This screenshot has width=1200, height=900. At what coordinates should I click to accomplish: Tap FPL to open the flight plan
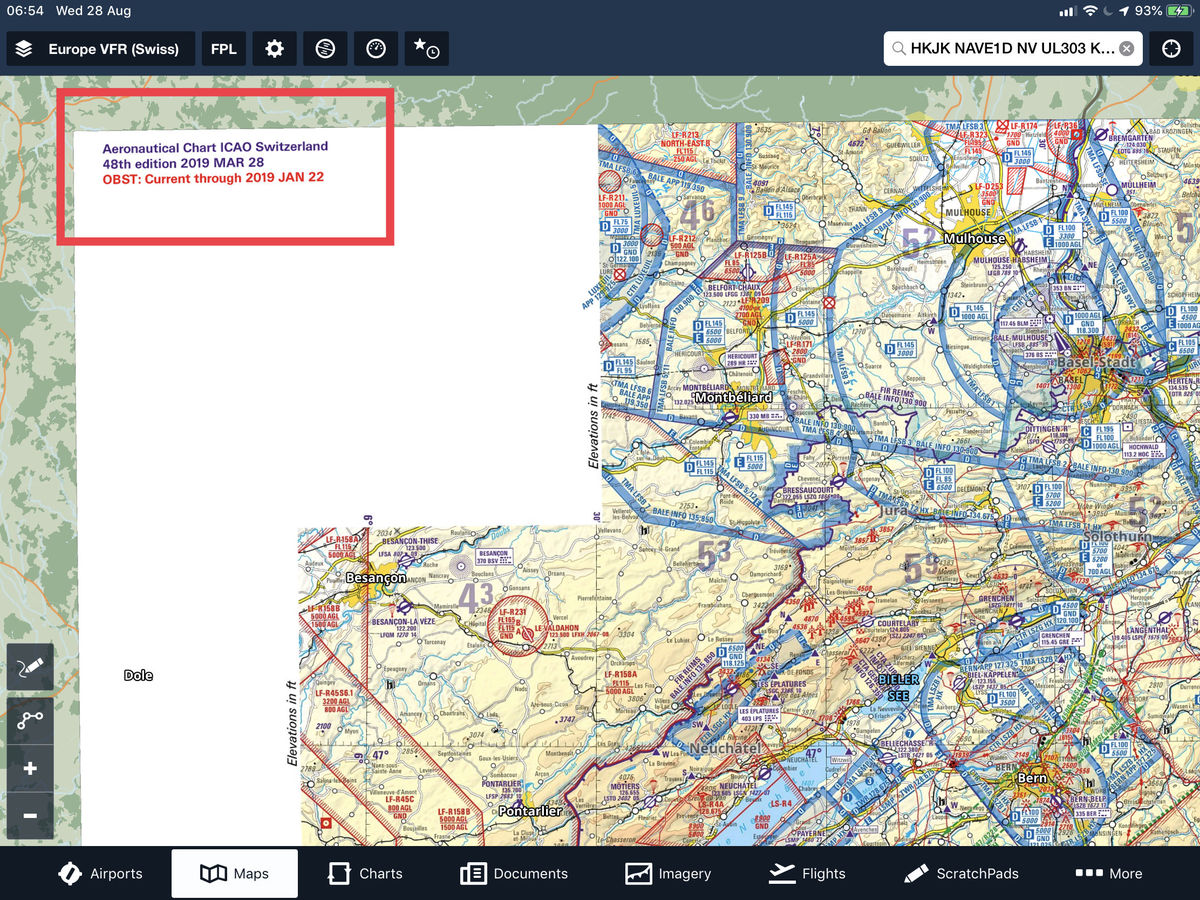[x=223, y=48]
